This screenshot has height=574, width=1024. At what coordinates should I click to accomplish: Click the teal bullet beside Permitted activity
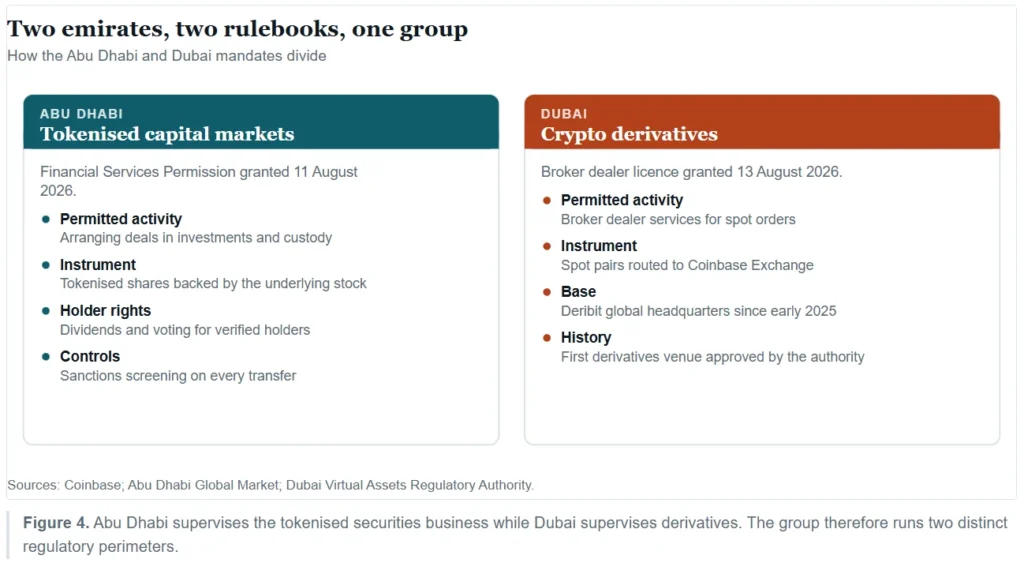pyautogui.click(x=46, y=219)
